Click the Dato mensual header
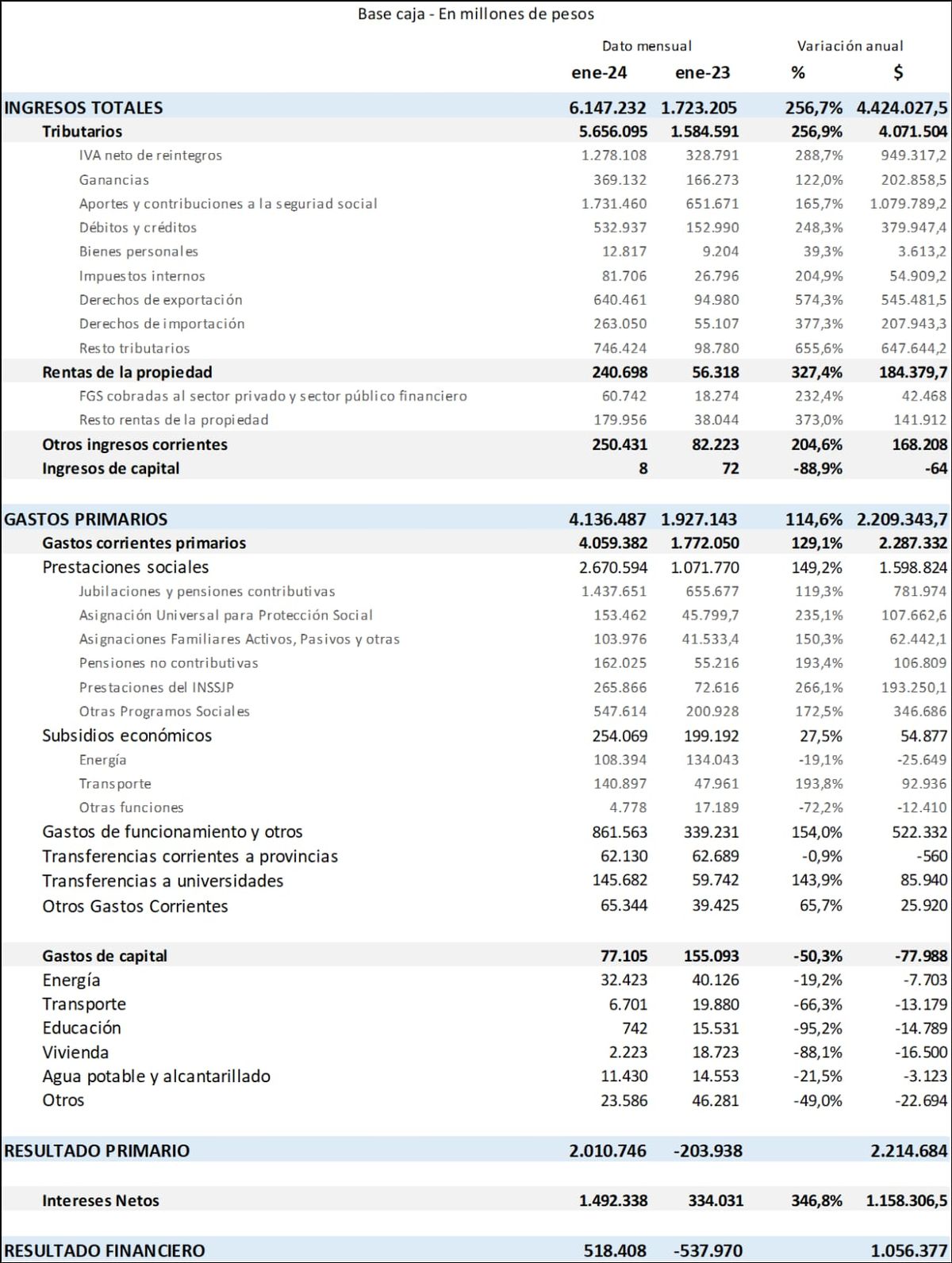The width and height of the screenshot is (952, 1263). coord(647,46)
